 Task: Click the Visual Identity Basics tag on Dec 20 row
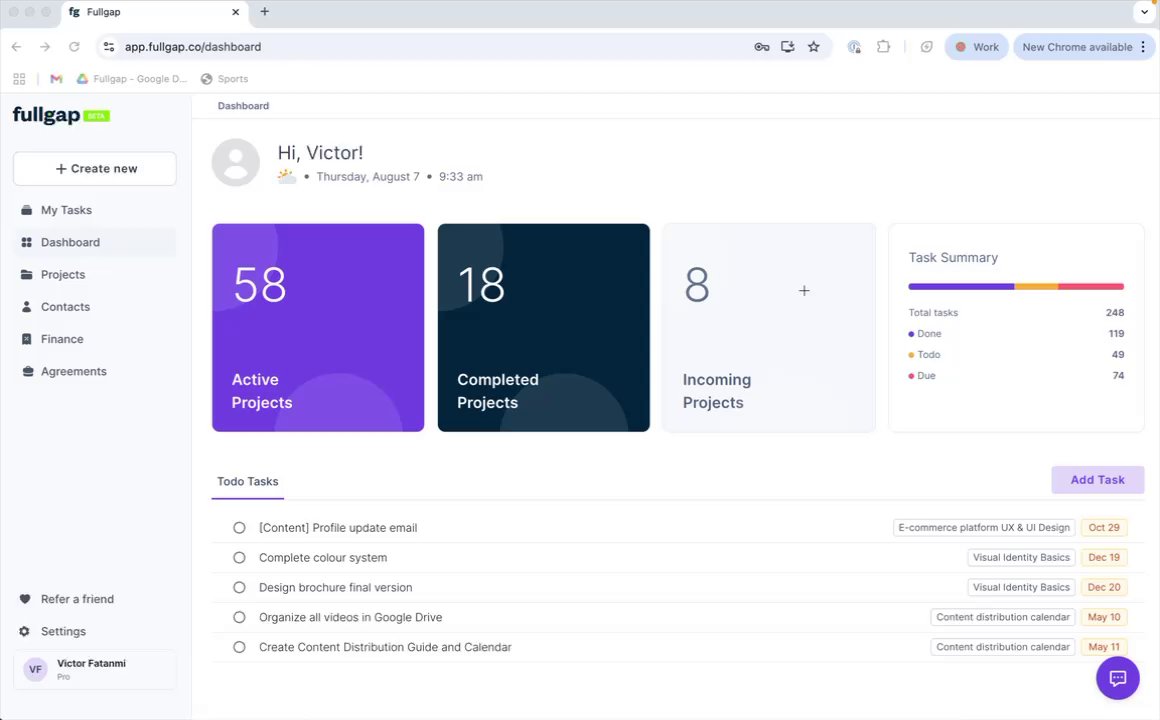(1021, 588)
